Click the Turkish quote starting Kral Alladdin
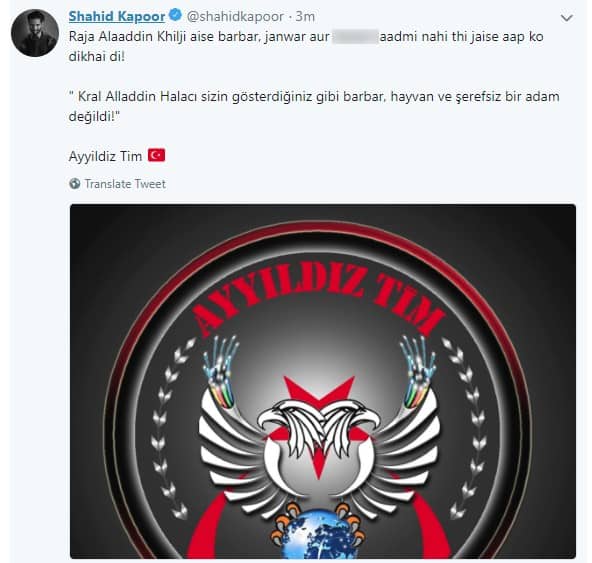The height and width of the screenshot is (563, 592). (314, 106)
